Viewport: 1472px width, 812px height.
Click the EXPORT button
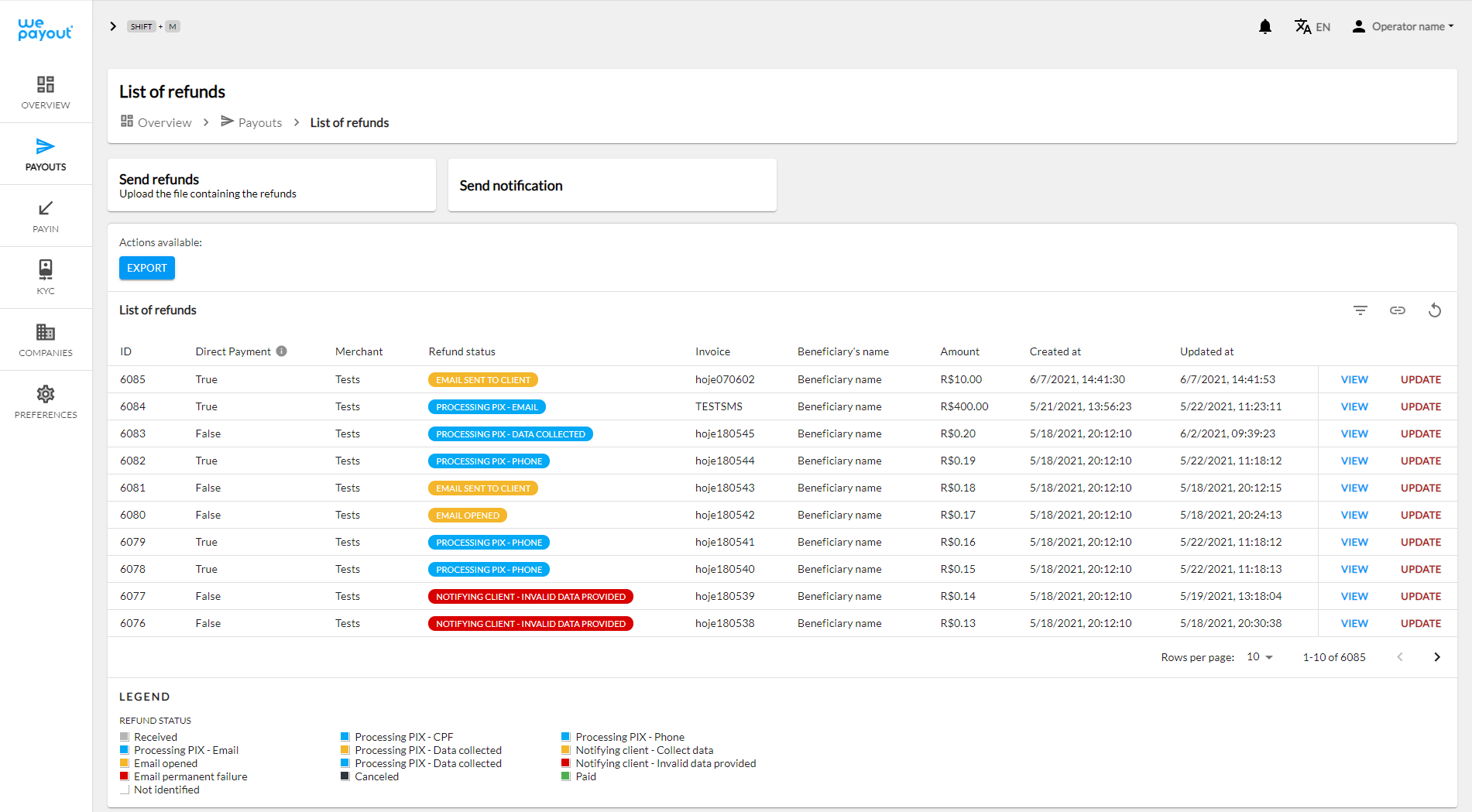click(147, 268)
